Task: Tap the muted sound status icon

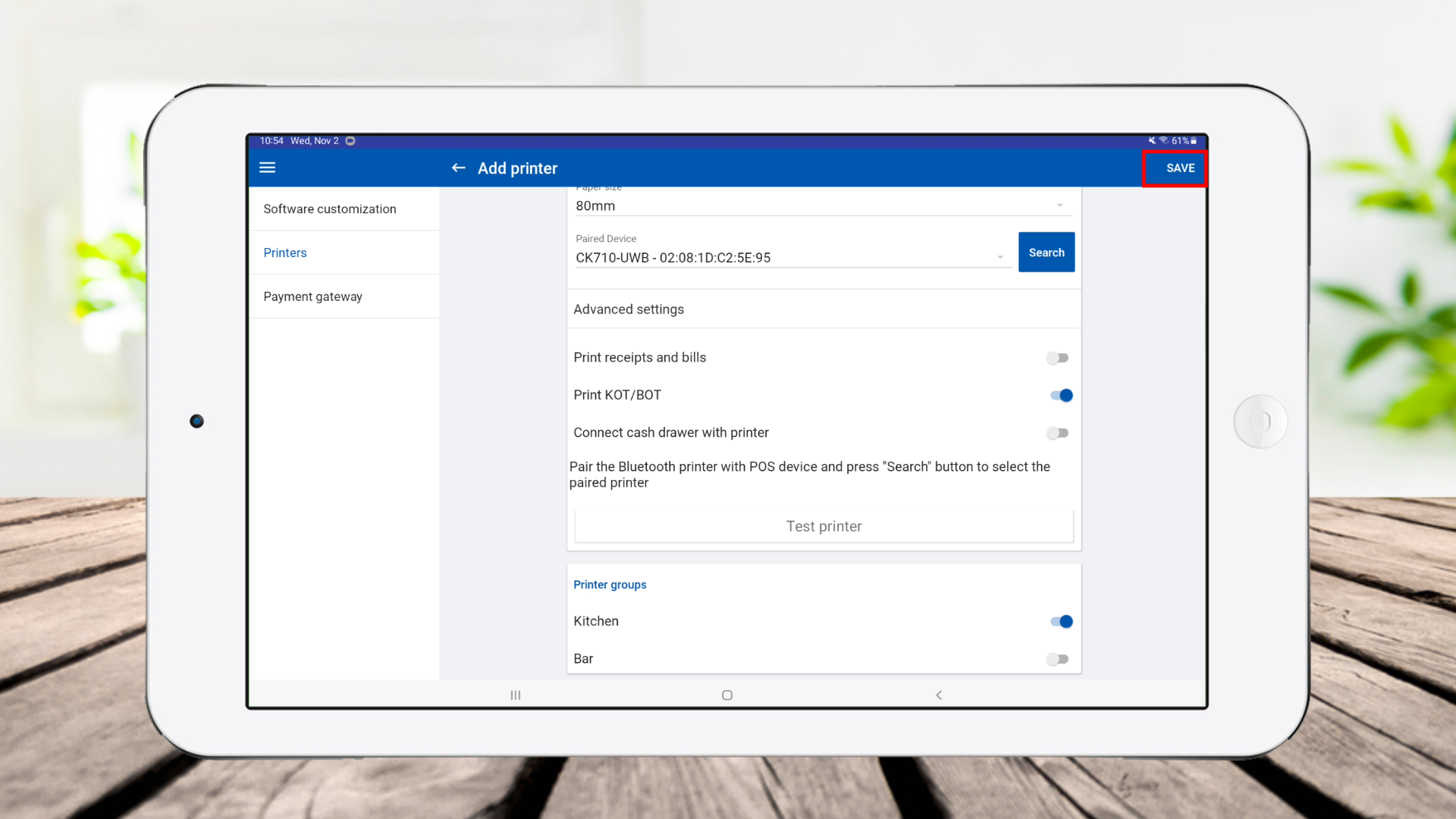Action: pyautogui.click(x=1152, y=141)
